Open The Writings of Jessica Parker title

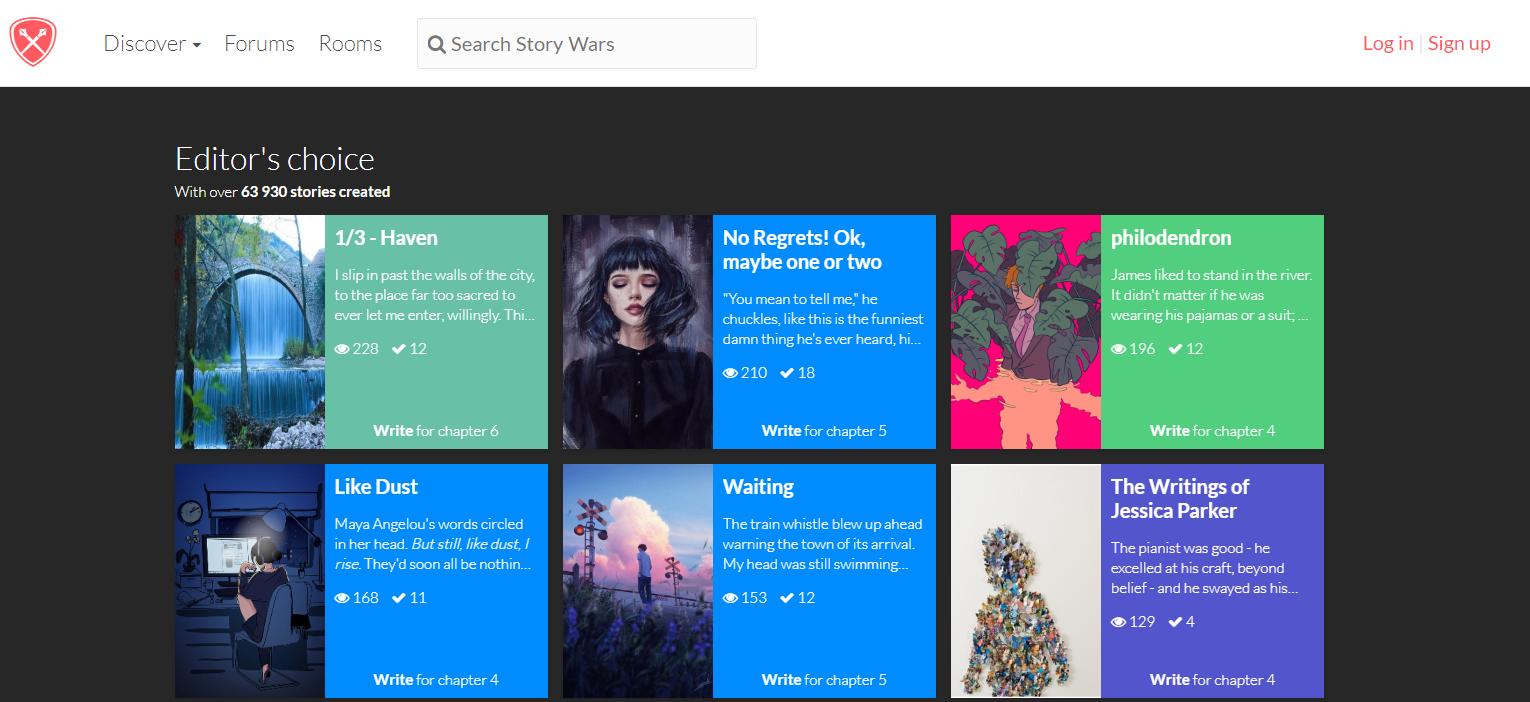[1180, 499]
